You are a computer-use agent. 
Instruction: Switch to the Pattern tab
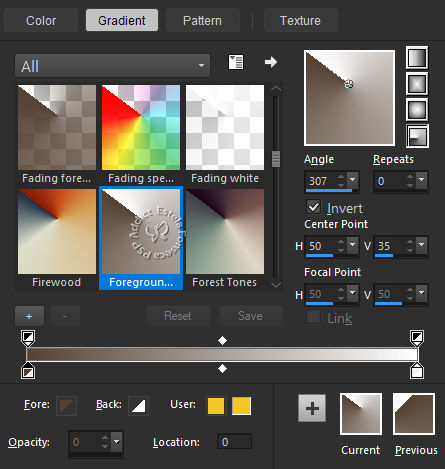202,21
